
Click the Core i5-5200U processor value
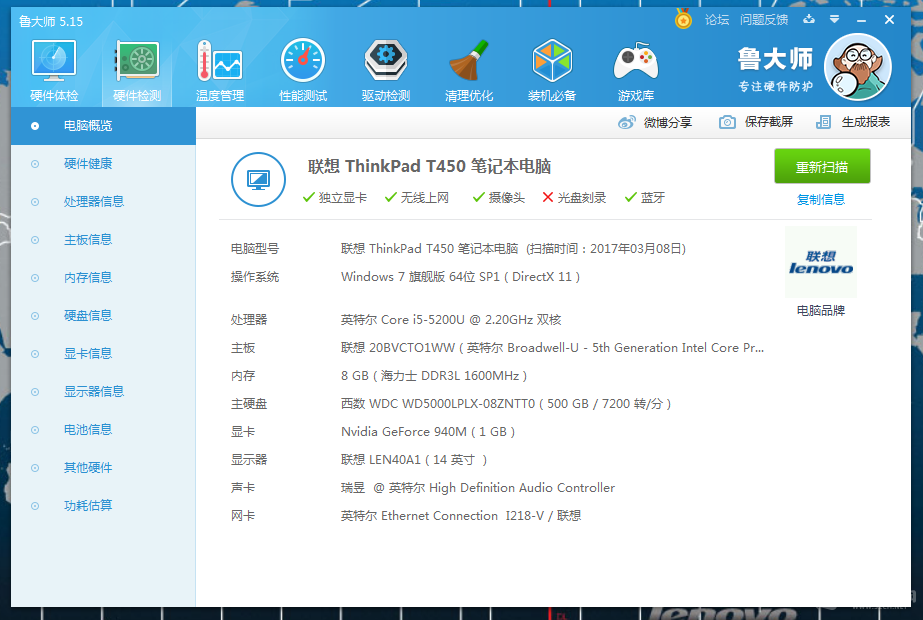click(451, 320)
